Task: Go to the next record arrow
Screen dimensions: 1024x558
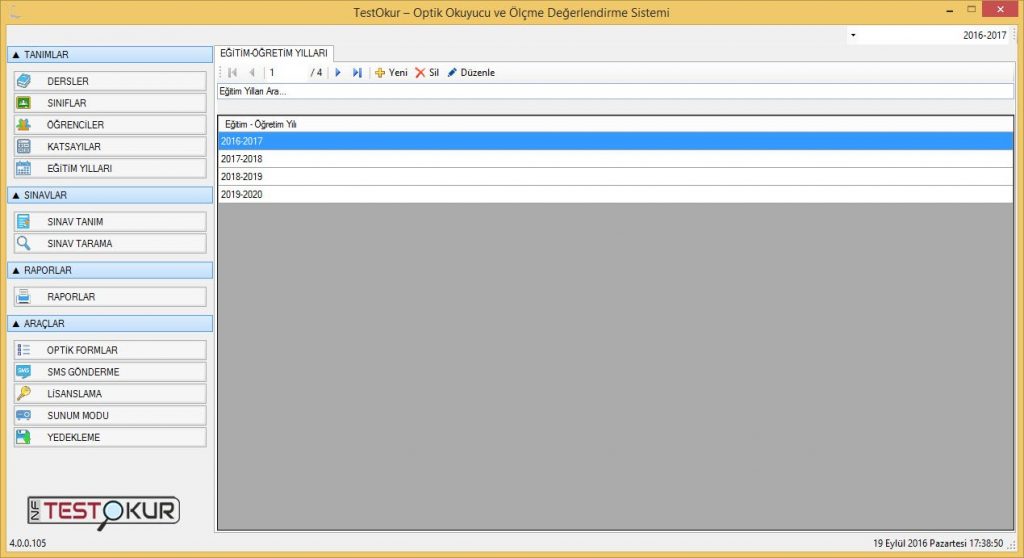Action: pyautogui.click(x=338, y=73)
